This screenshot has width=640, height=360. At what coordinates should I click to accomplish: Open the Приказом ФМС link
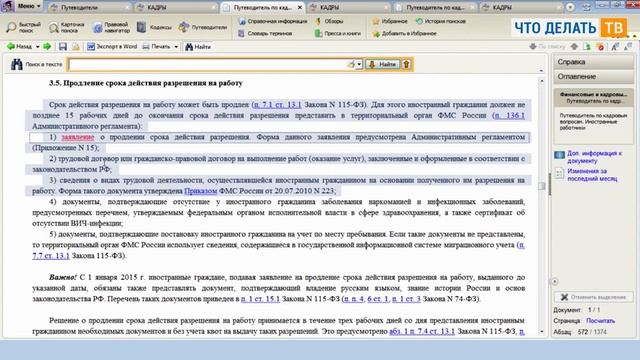pyautogui.click(x=200, y=191)
